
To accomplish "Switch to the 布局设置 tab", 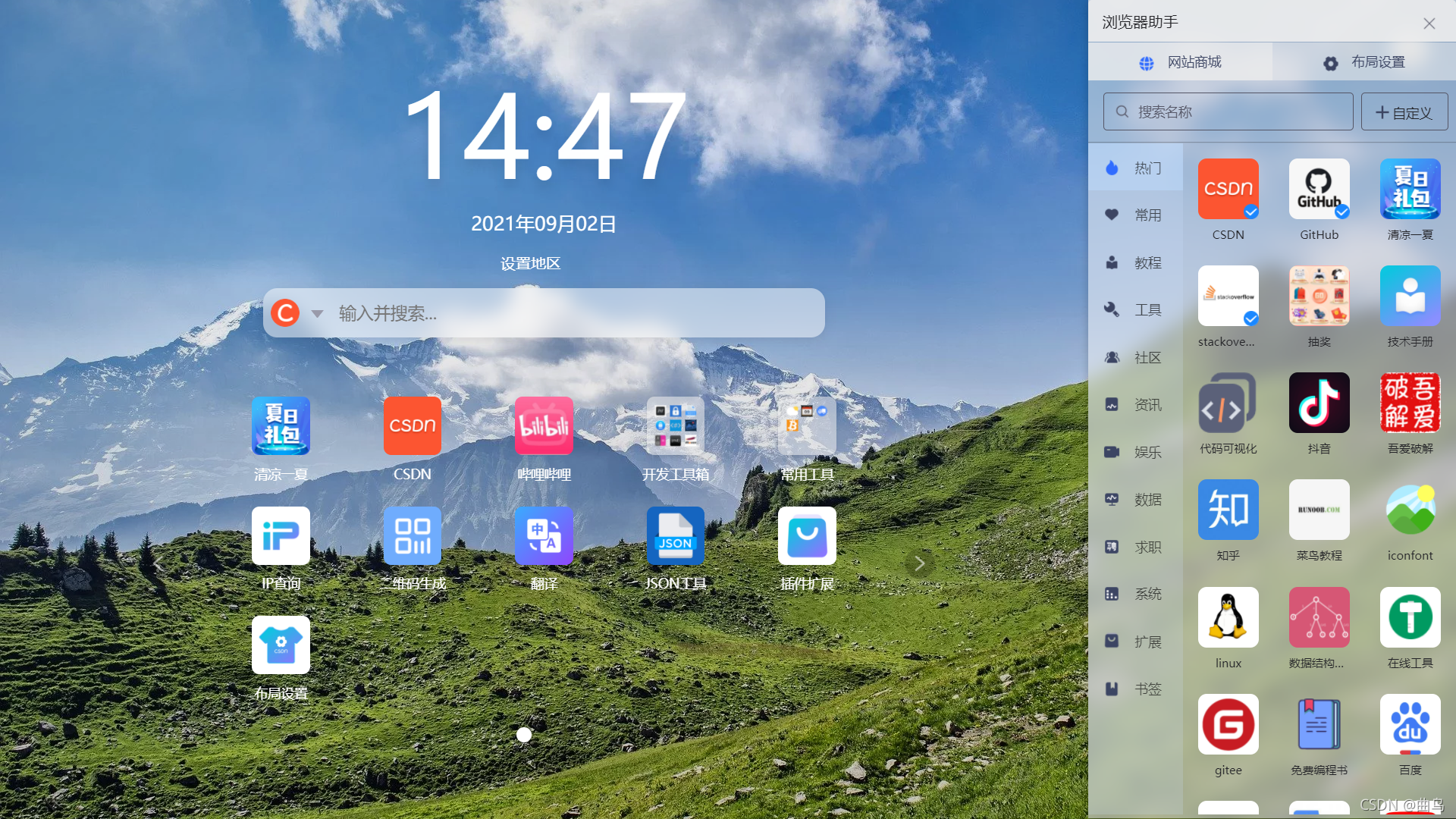I will click(x=1364, y=62).
